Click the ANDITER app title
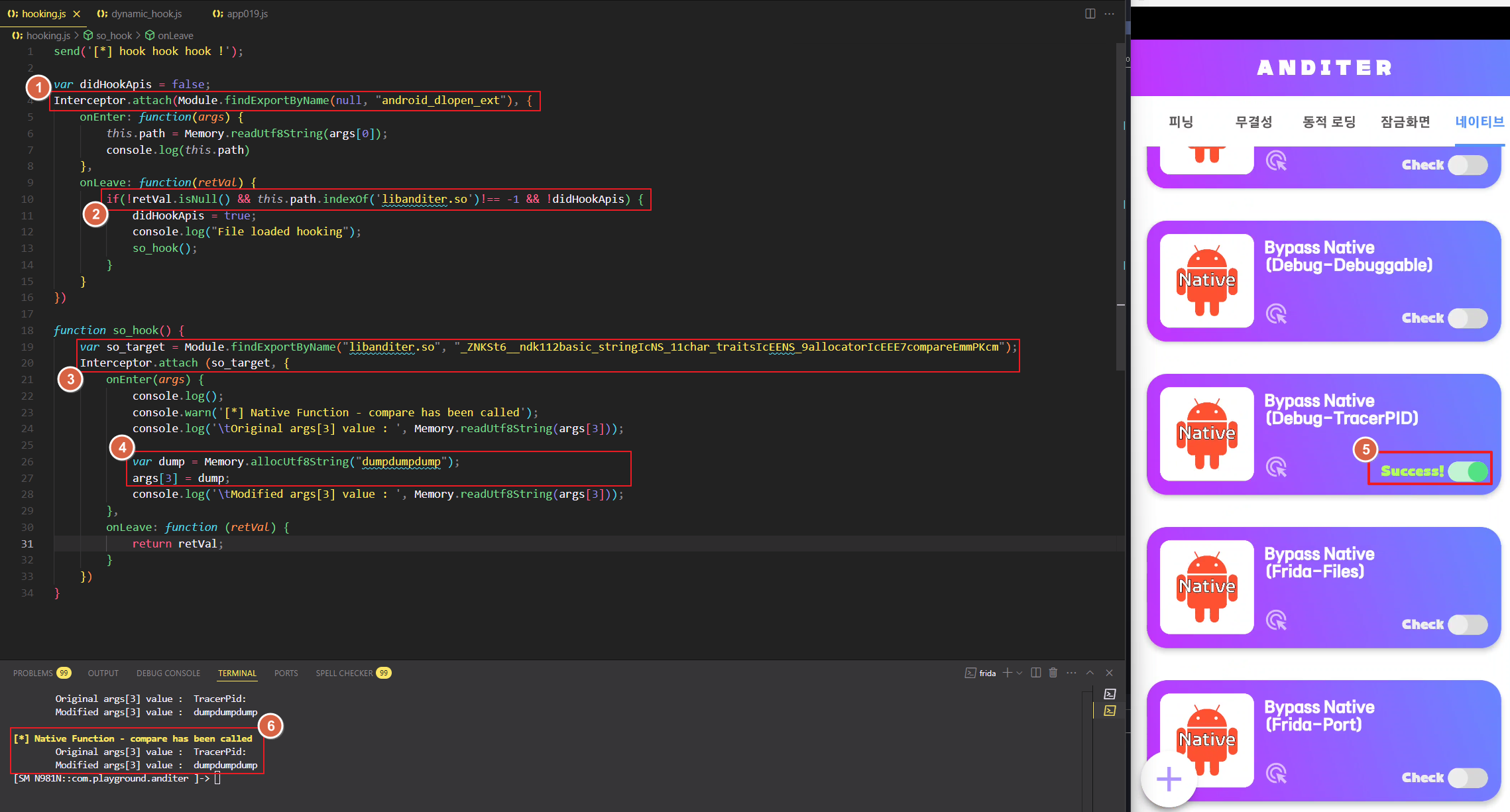Viewport: 1510px width, 812px height. click(1325, 68)
